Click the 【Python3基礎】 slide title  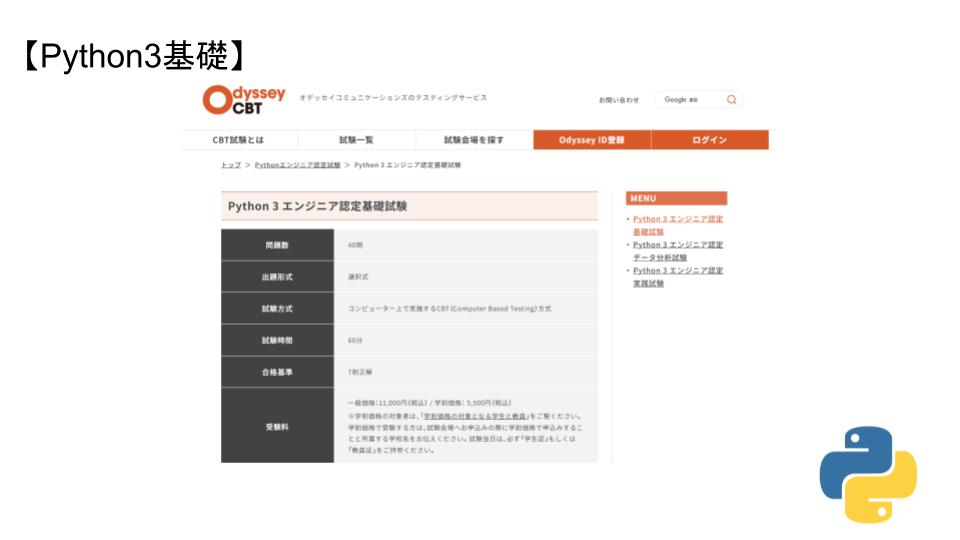coord(133,56)
